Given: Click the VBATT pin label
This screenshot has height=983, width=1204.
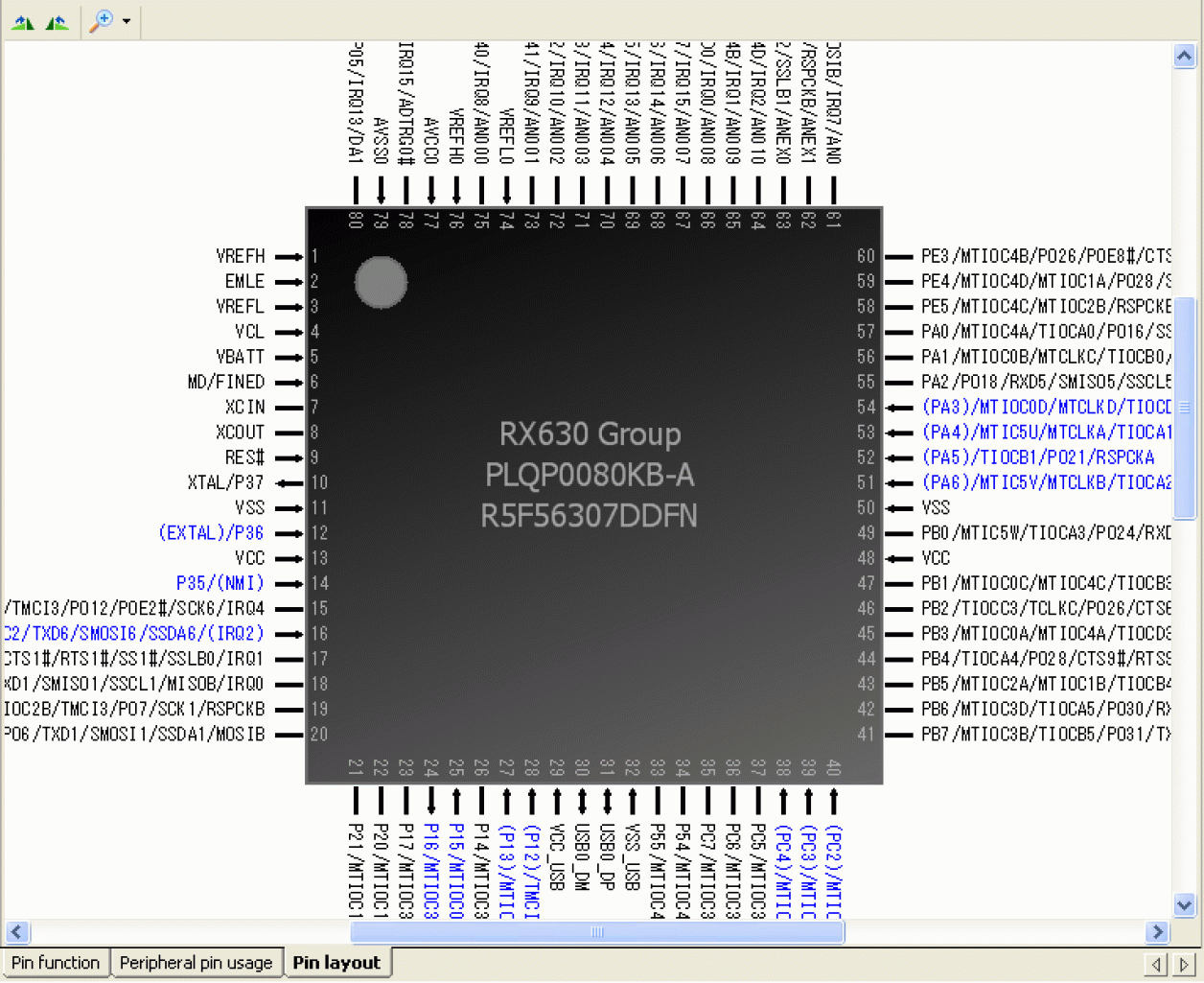Looking at the screenshot, I should click(241, 356).
